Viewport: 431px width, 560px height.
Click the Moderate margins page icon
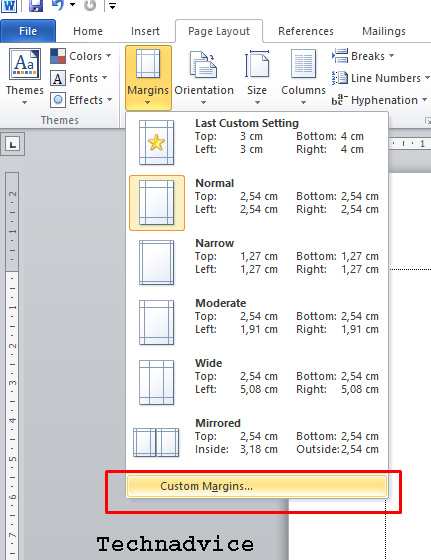click(156, 322)
